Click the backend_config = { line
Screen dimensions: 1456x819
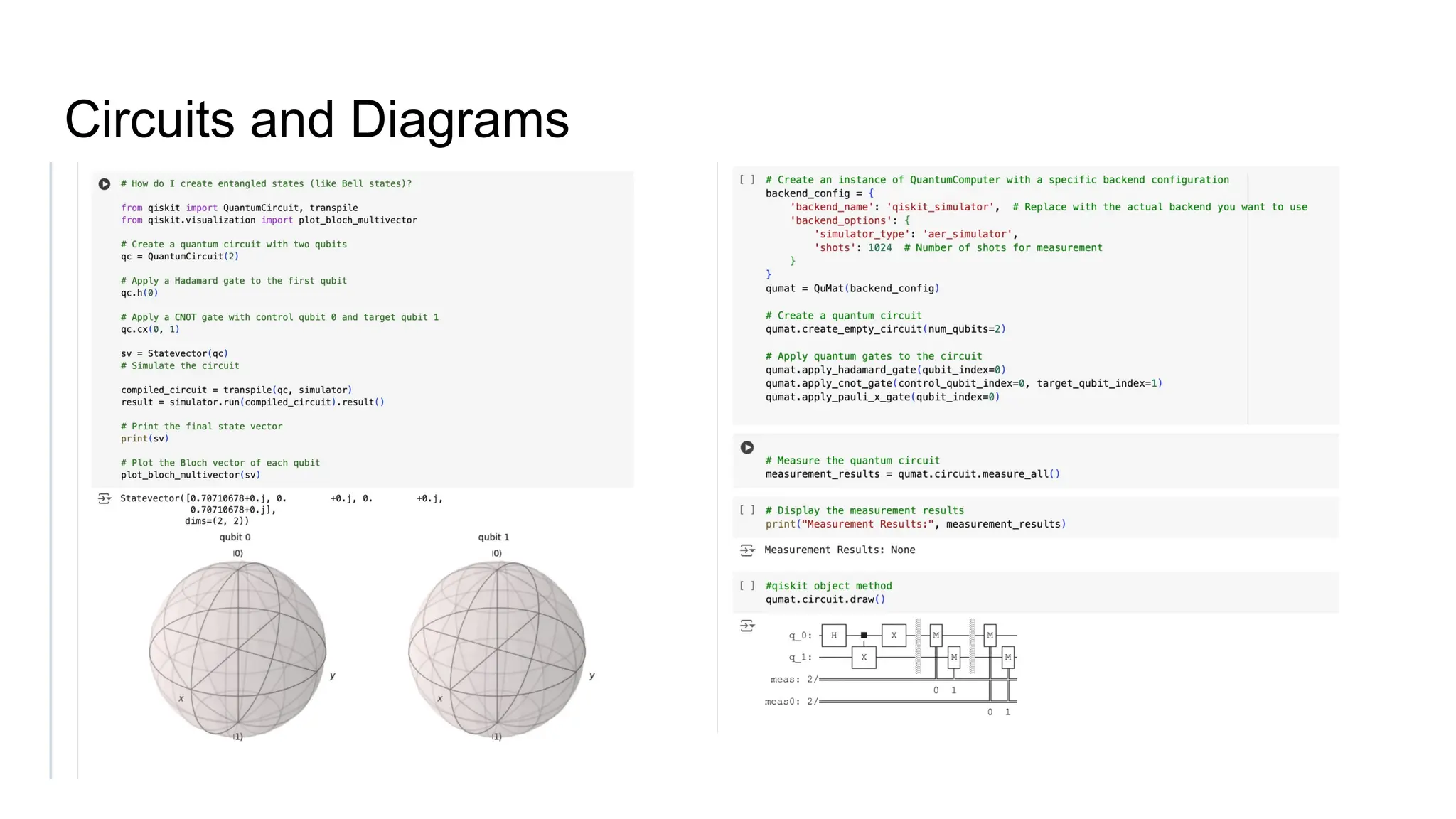click(x=820, y=193)
